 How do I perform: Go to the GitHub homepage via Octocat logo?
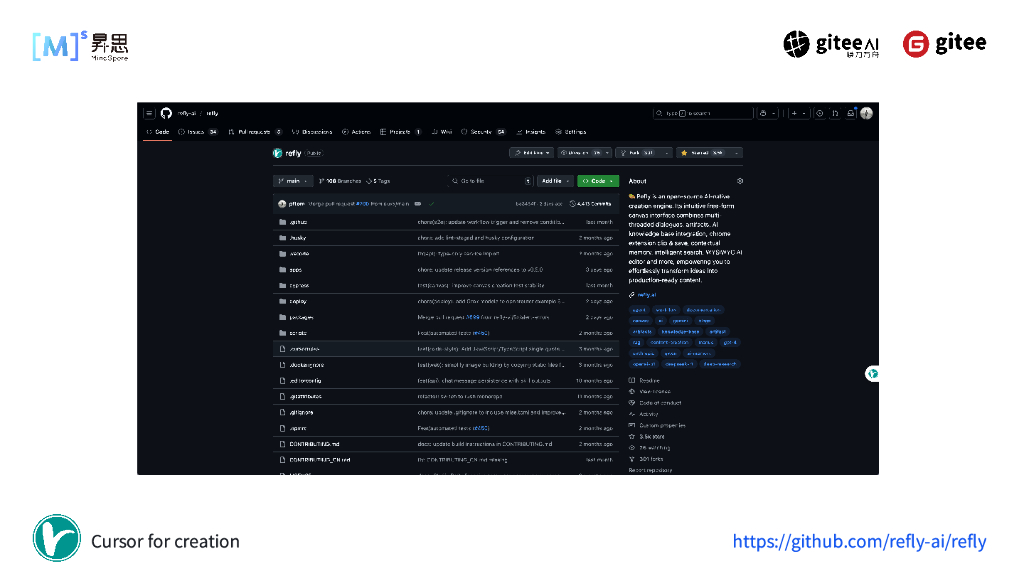click(167, 113)
